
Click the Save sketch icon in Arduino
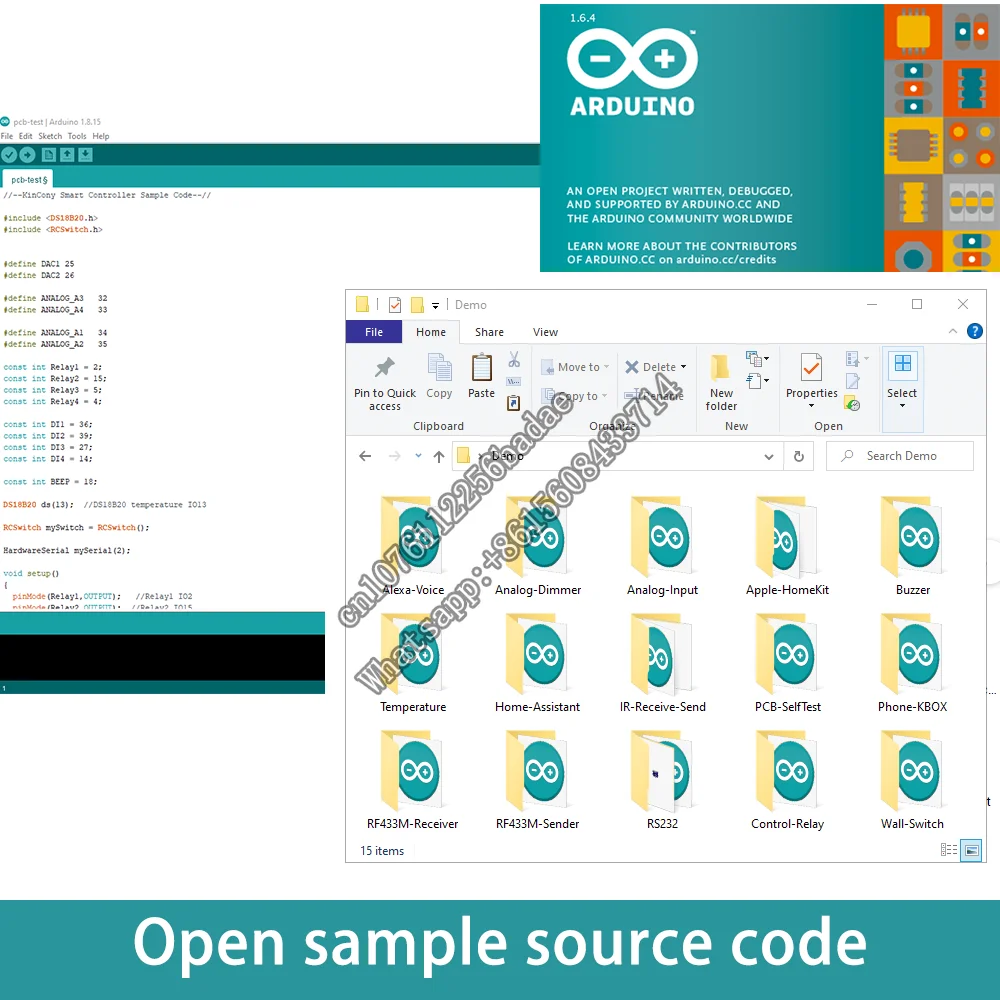point(85,154)
